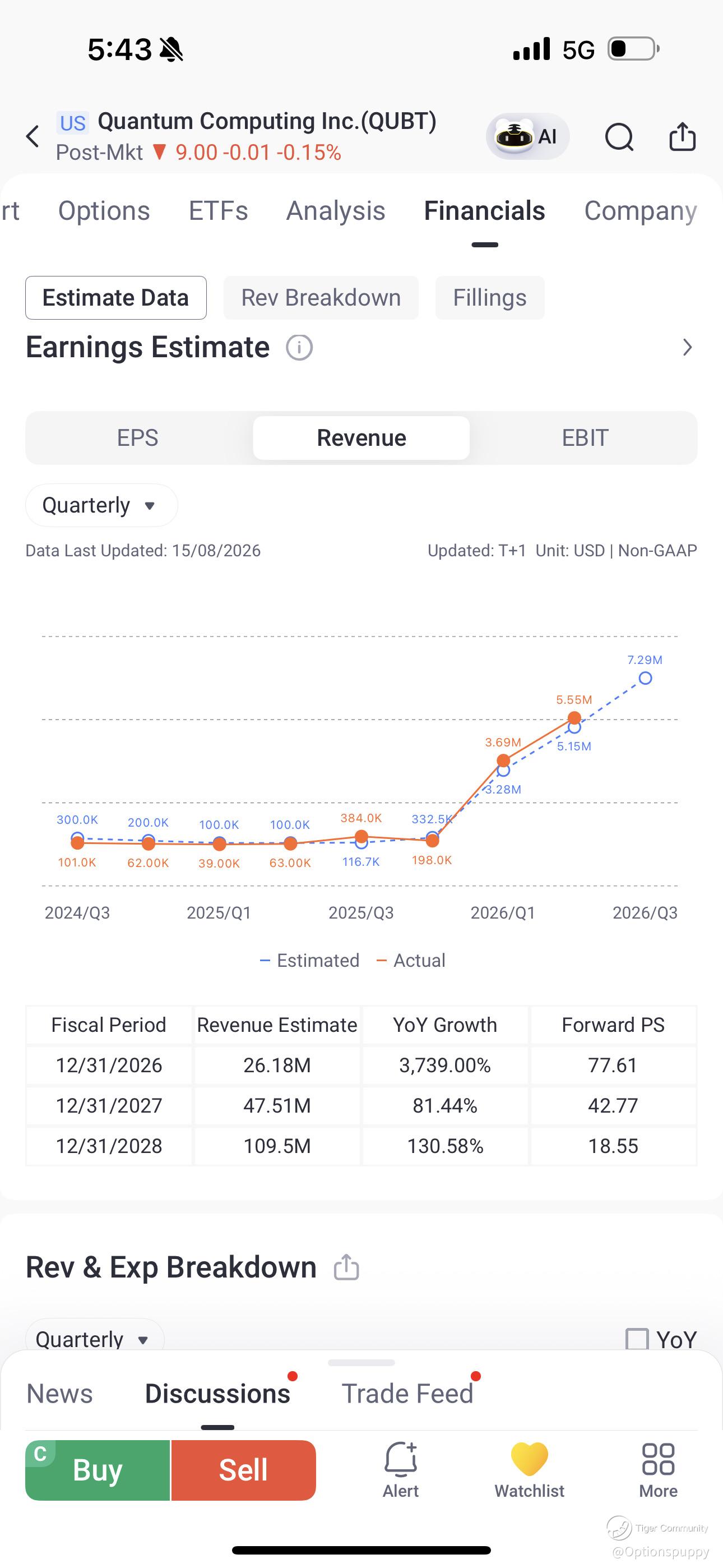The image size is (723, 1568).
Task: Open Quarterly dropdown under Earnings Estimate
Action: (101, 505)
